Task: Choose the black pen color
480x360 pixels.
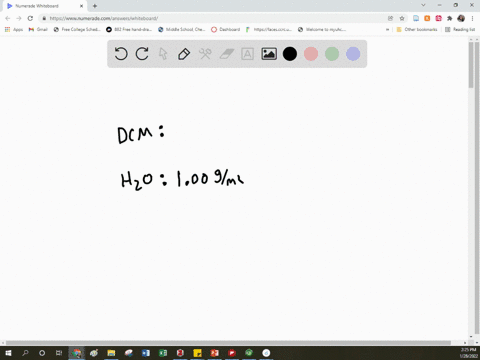Action: pos(290,54)
